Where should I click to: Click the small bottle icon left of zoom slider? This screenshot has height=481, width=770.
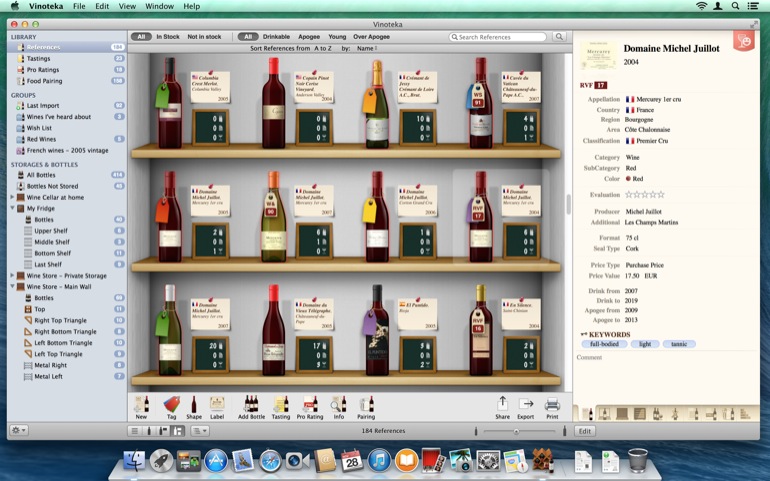[x=475, y=431]
